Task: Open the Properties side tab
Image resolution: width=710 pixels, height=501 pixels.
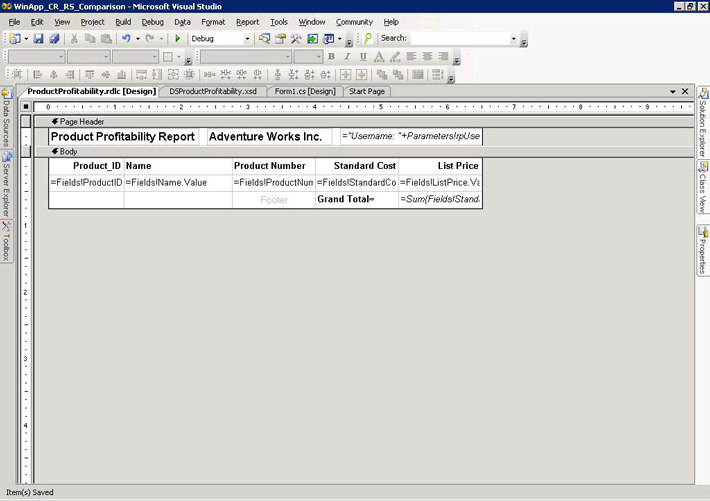Action: tap(703, 250)
